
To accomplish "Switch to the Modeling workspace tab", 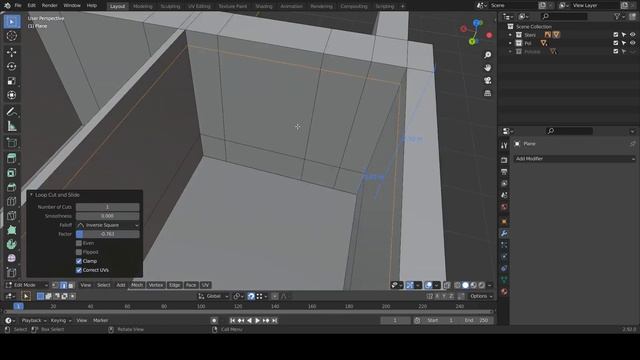I will (x=142, y=6).
